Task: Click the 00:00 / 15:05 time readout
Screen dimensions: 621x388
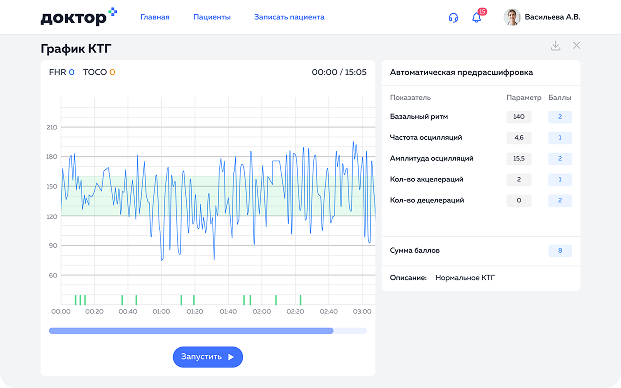Action: coord(339,72)
